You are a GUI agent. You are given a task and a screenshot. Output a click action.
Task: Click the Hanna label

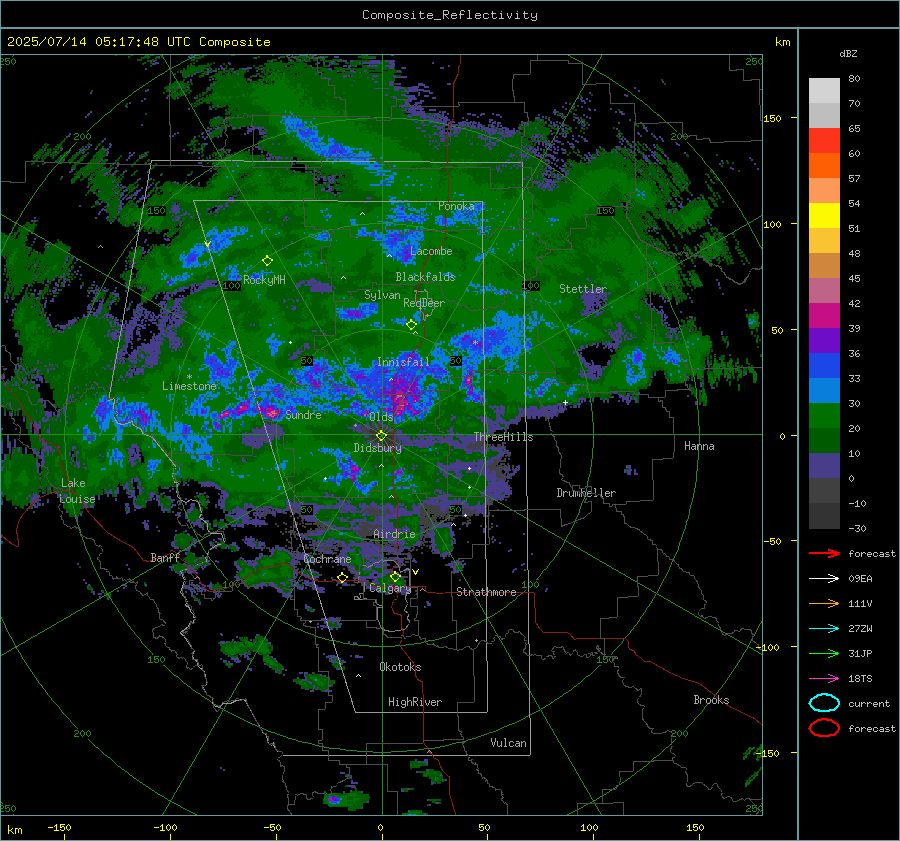point(699,446)
